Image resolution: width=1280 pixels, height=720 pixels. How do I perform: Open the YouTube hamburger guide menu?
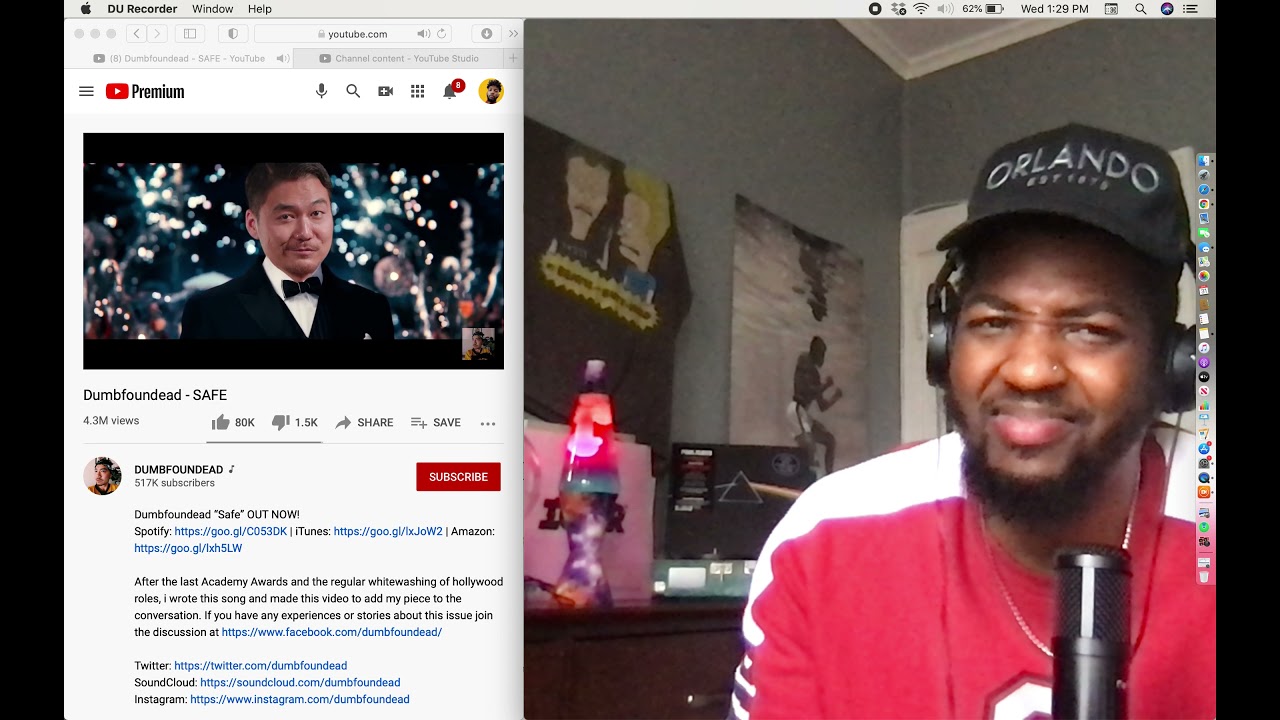pos(86,91)
